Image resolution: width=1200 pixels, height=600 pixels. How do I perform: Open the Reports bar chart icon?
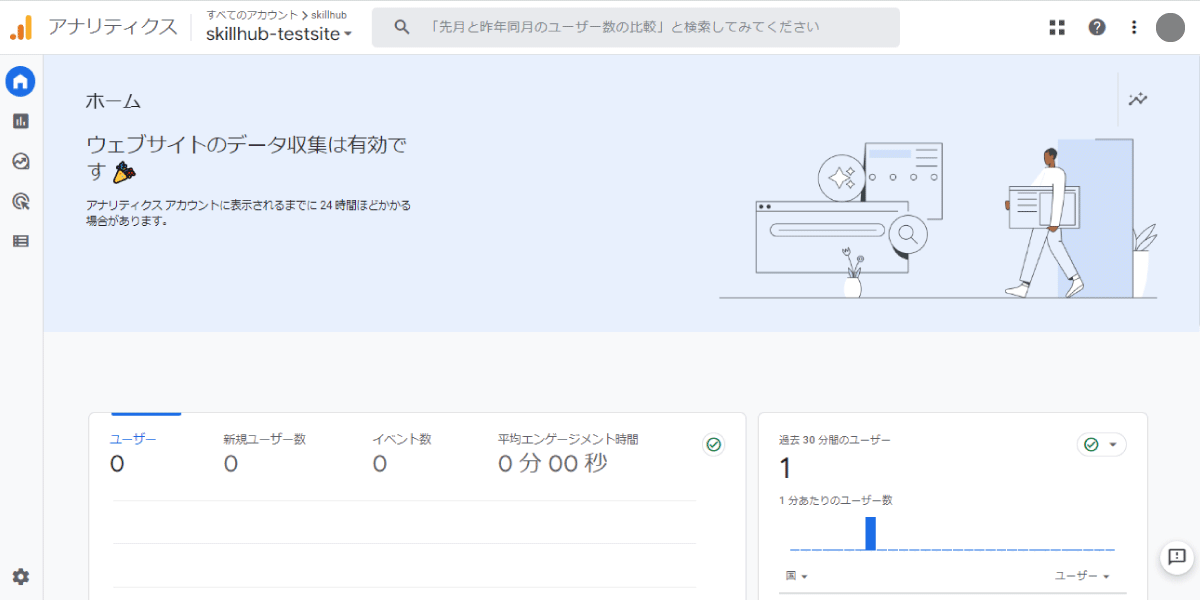[x=20, y=121]
